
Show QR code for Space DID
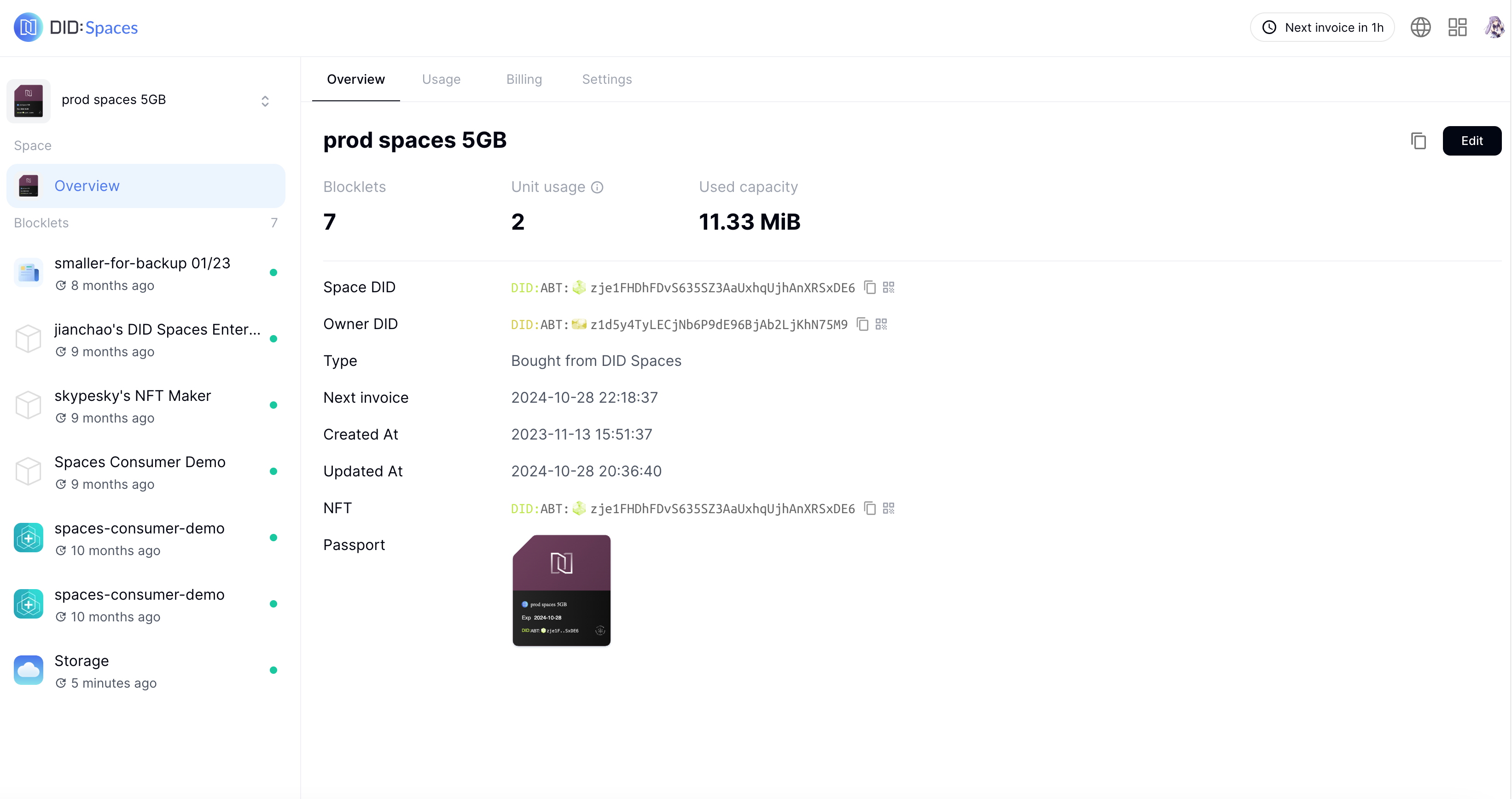(889, 288)
